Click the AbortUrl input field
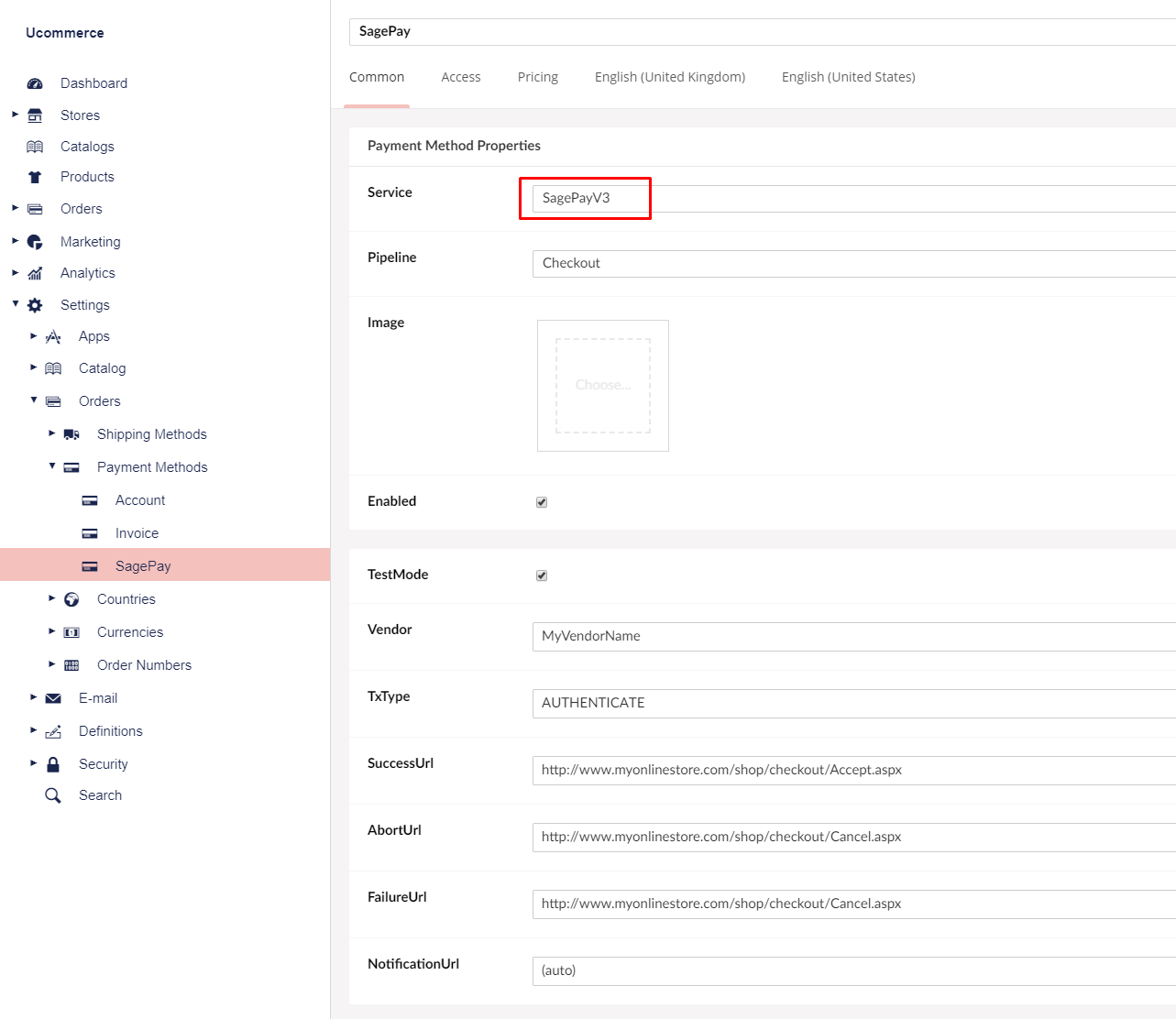The width and height of the screenshot is (1176, 1019). pos(853,838)
